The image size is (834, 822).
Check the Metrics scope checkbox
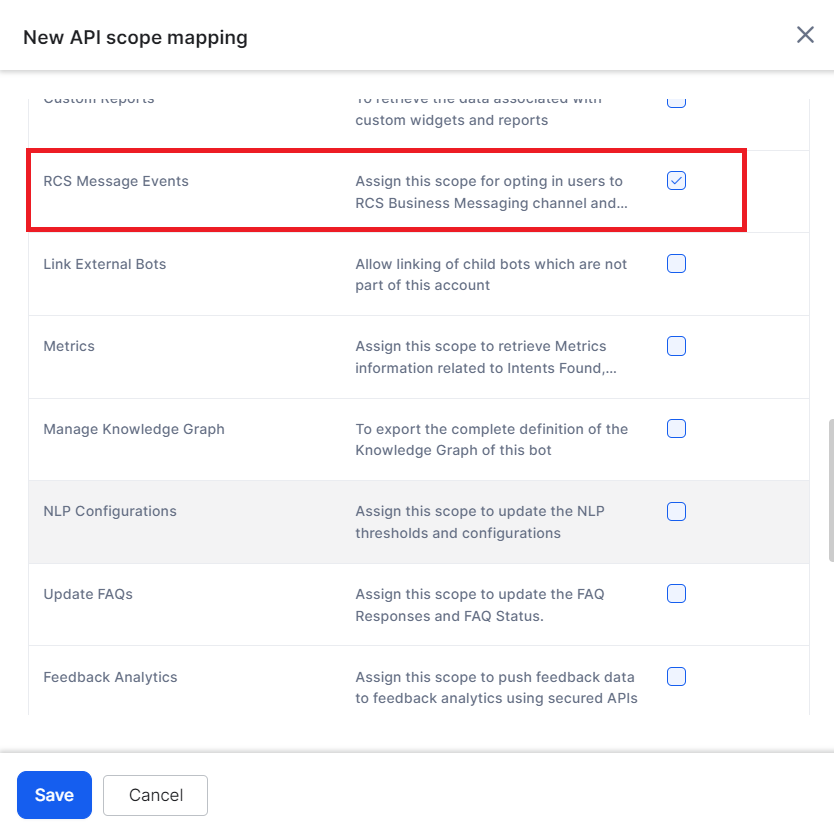pyautogui.click(x=676, y=346)
